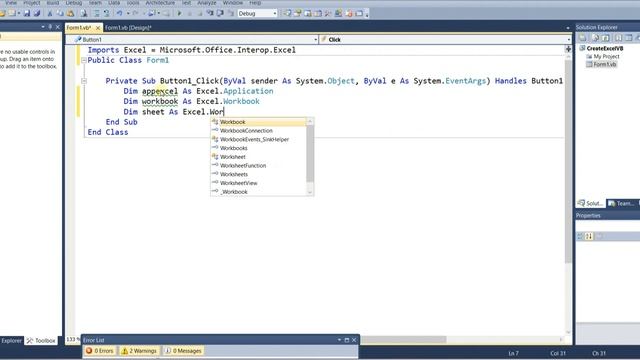This screenshot has height=360, width=640.
Task: Open the active documents list dropdown
Action: pyautogui.click(x=568, y=28)
